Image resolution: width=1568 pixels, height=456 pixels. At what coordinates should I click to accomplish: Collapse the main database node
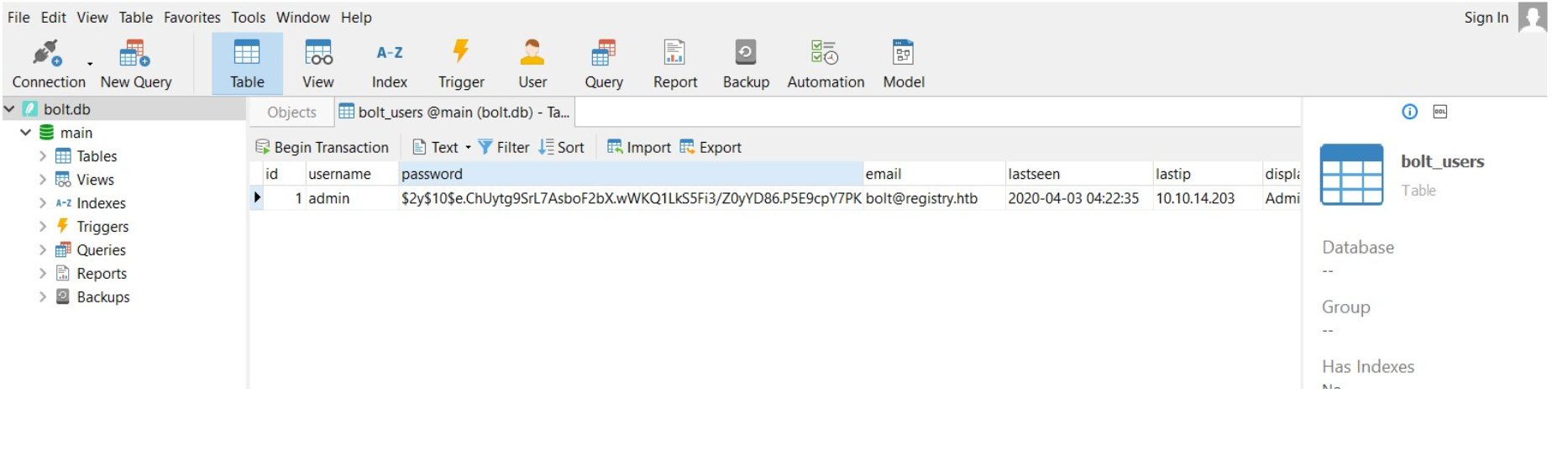coord(26,133)
